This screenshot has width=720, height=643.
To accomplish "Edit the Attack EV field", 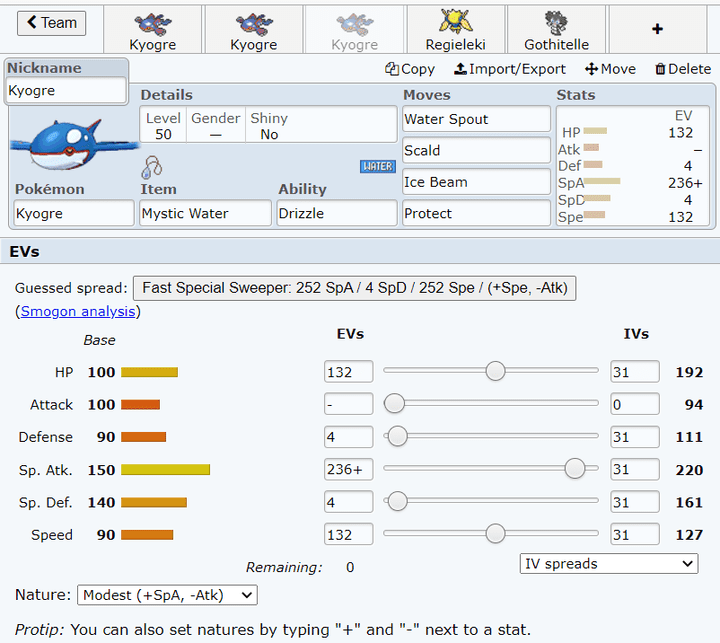I will tap(349, 404).
